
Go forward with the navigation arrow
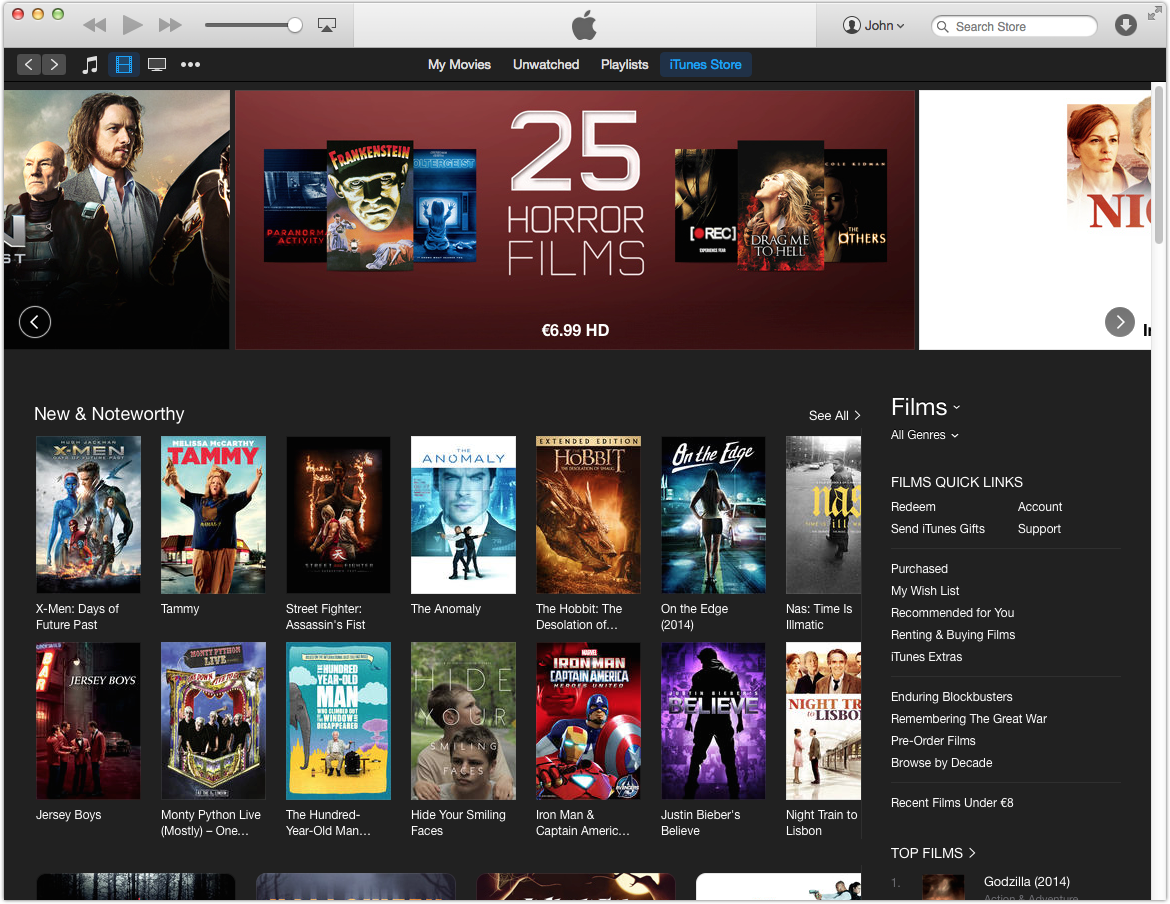(54, 64)
